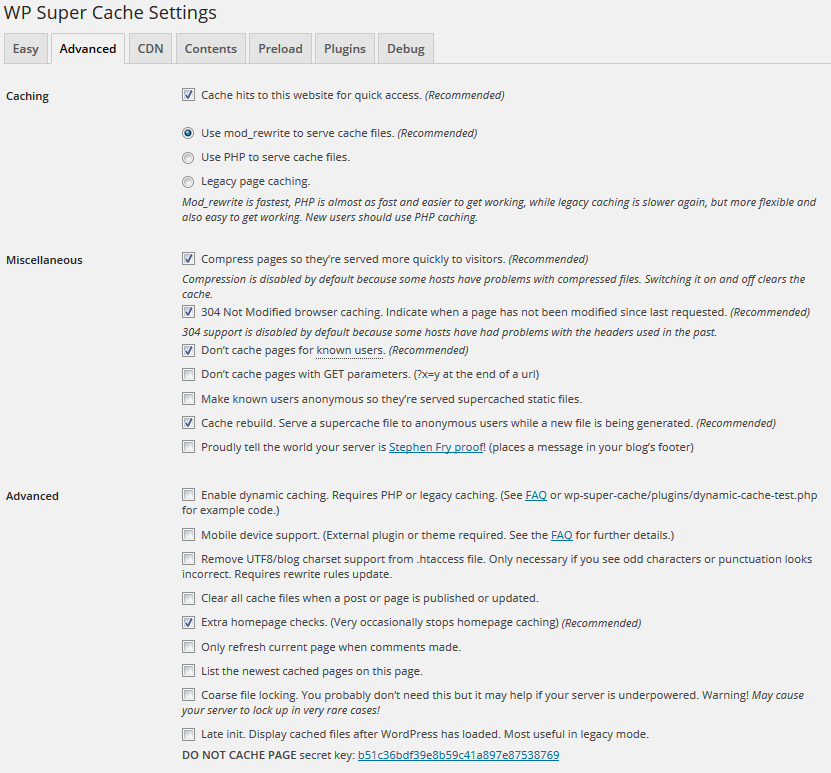
Task: Uncheck Cache hits to this website
Action: click(188, 95)
